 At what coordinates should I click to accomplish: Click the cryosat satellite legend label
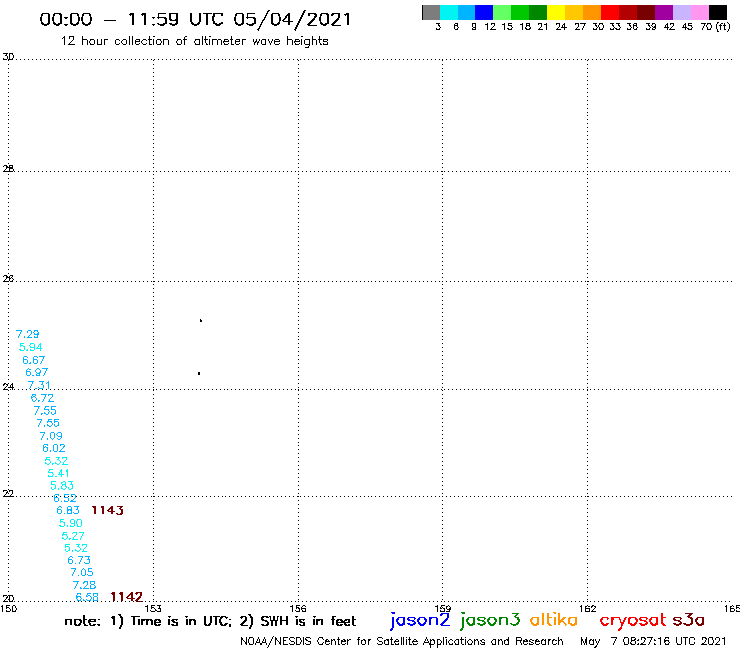pos(633,620)
